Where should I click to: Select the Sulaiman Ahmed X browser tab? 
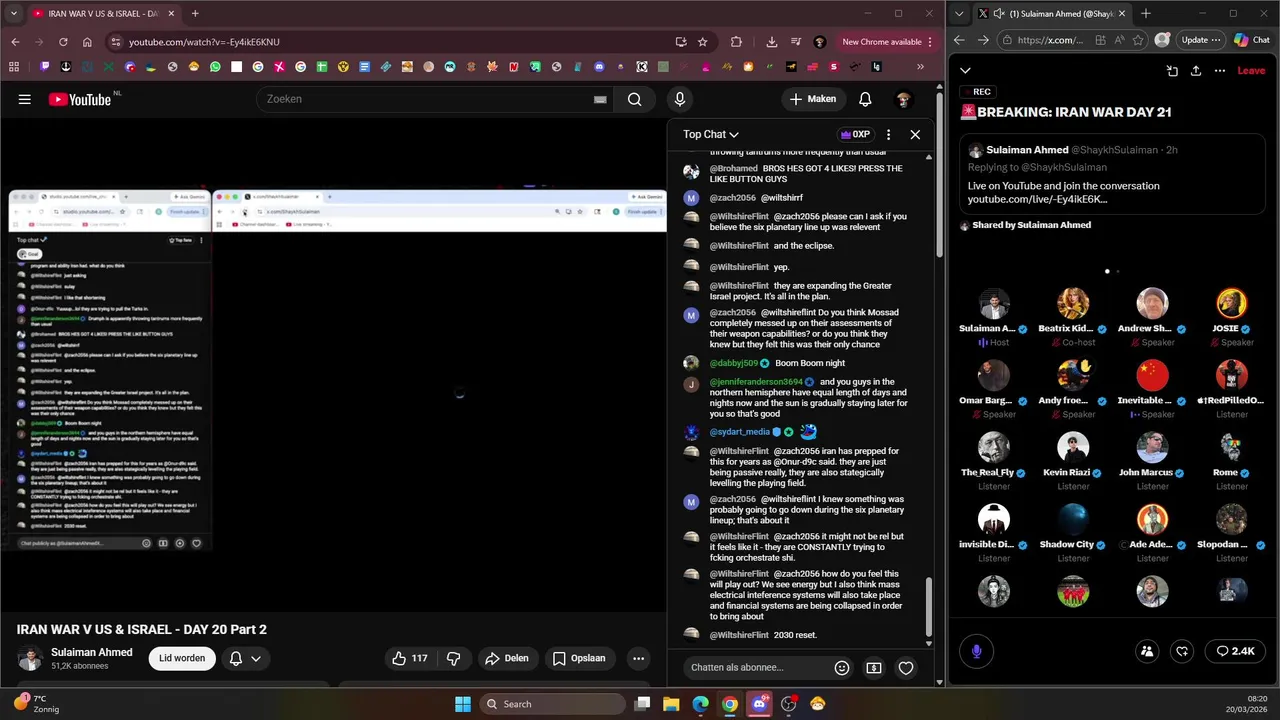(x=1052, y=14)
